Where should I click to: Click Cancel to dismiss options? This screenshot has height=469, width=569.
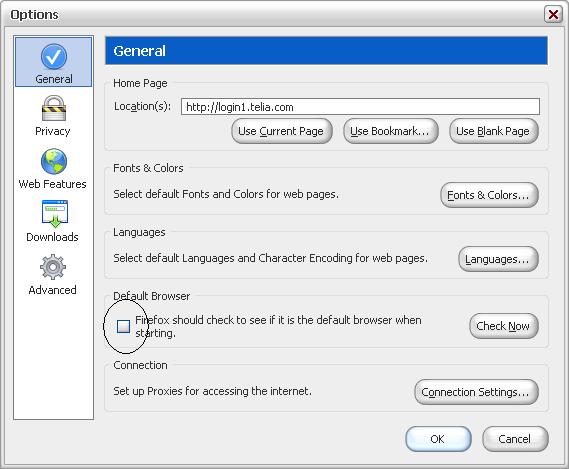pyautogui.click(x=515, y=439)
